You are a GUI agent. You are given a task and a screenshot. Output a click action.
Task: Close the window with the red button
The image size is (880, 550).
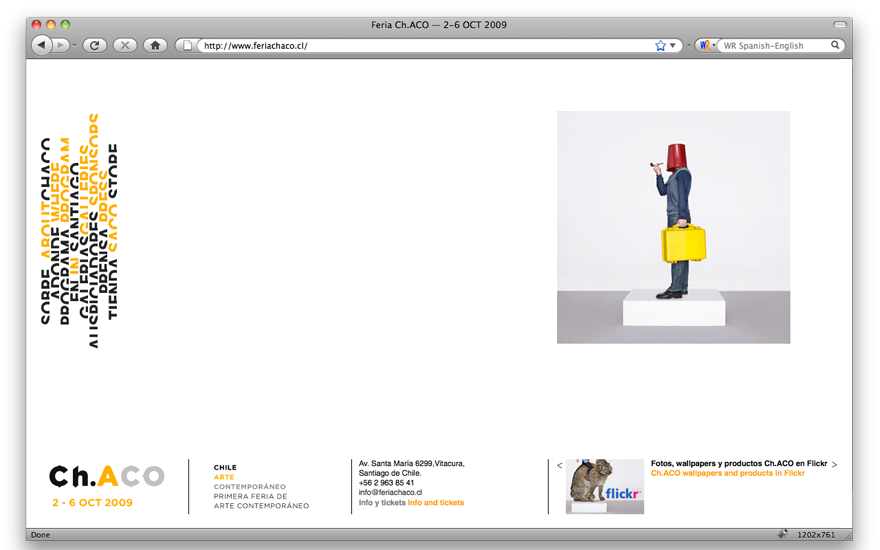pos(36,24)
